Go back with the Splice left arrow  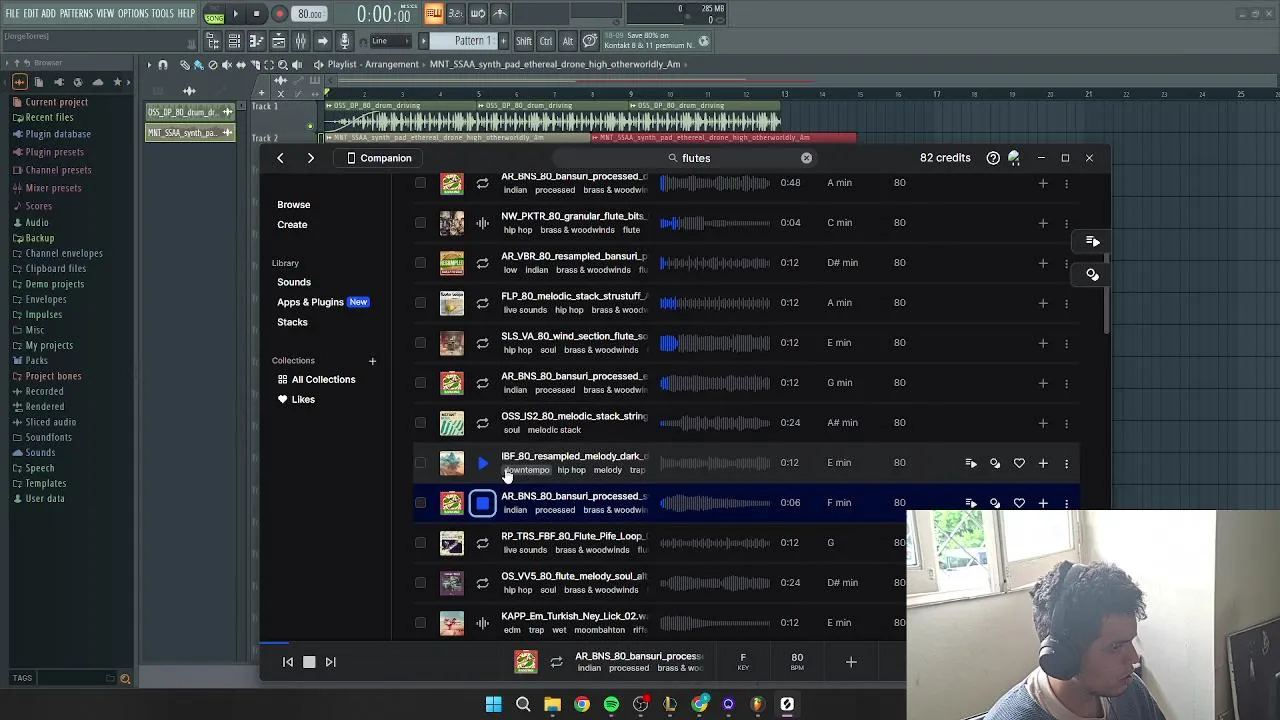(280, 158)
